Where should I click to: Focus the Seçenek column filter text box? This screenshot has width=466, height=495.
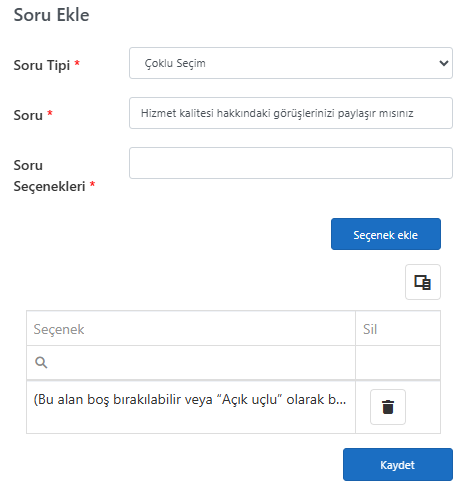200,362
